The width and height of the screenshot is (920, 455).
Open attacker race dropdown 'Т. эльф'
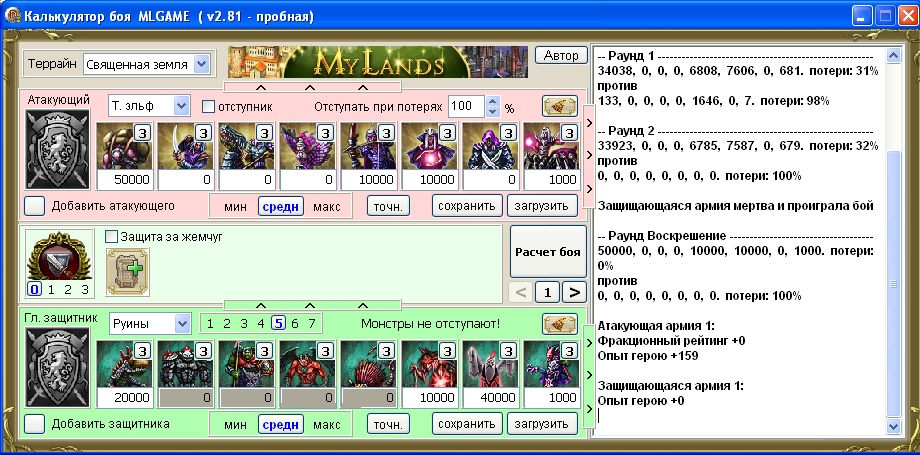coord(181,106)
